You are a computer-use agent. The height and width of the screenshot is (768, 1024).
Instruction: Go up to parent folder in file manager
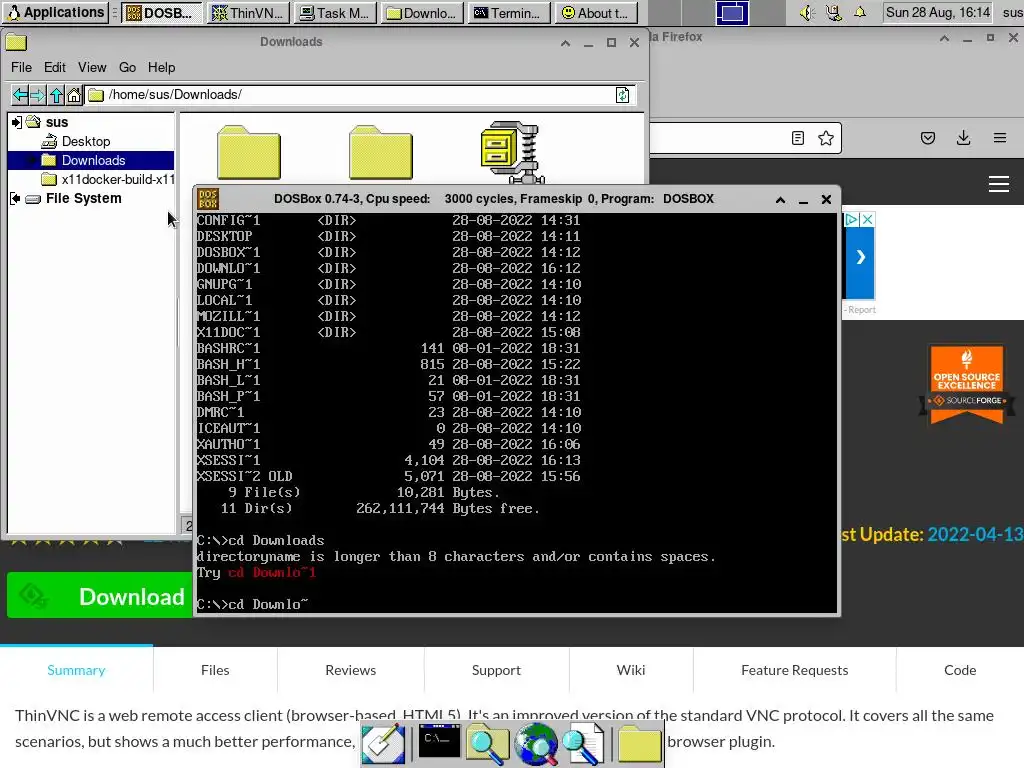[56, 95]
